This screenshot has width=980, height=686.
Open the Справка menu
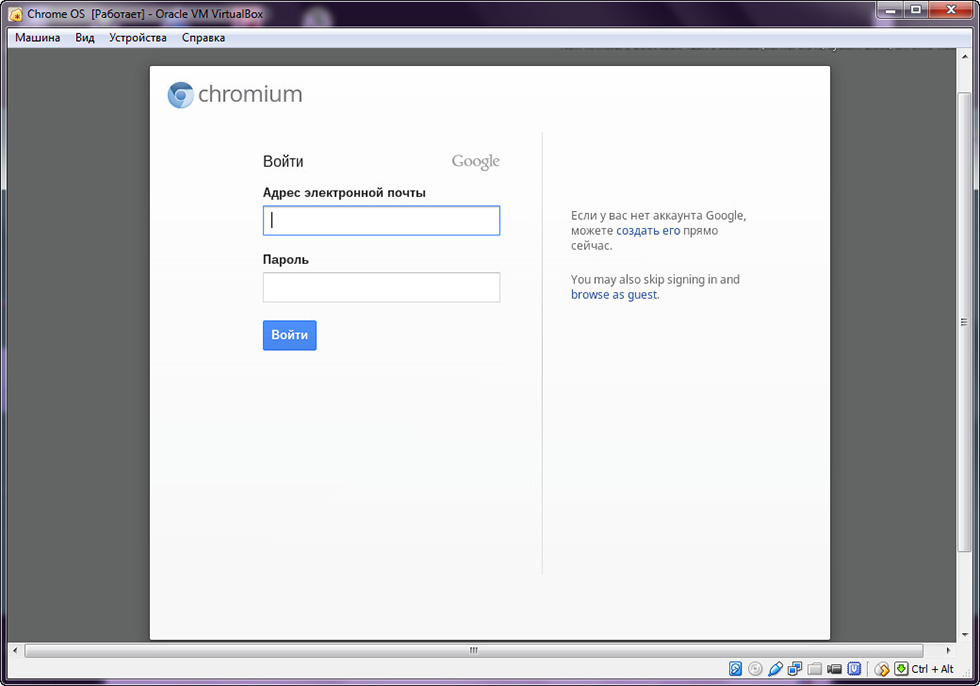coord(203,37)
